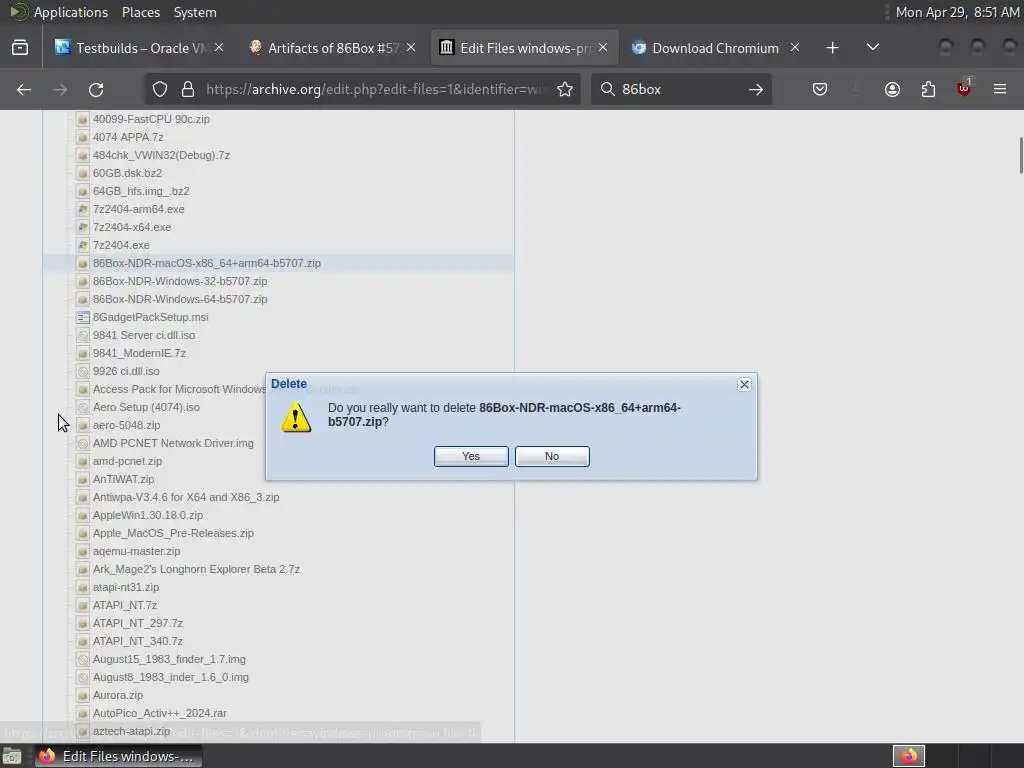Select AMD PCNET Network Driver.img file
The image size is (1024, 768).
pyautogui.click(x=172, y=443)
